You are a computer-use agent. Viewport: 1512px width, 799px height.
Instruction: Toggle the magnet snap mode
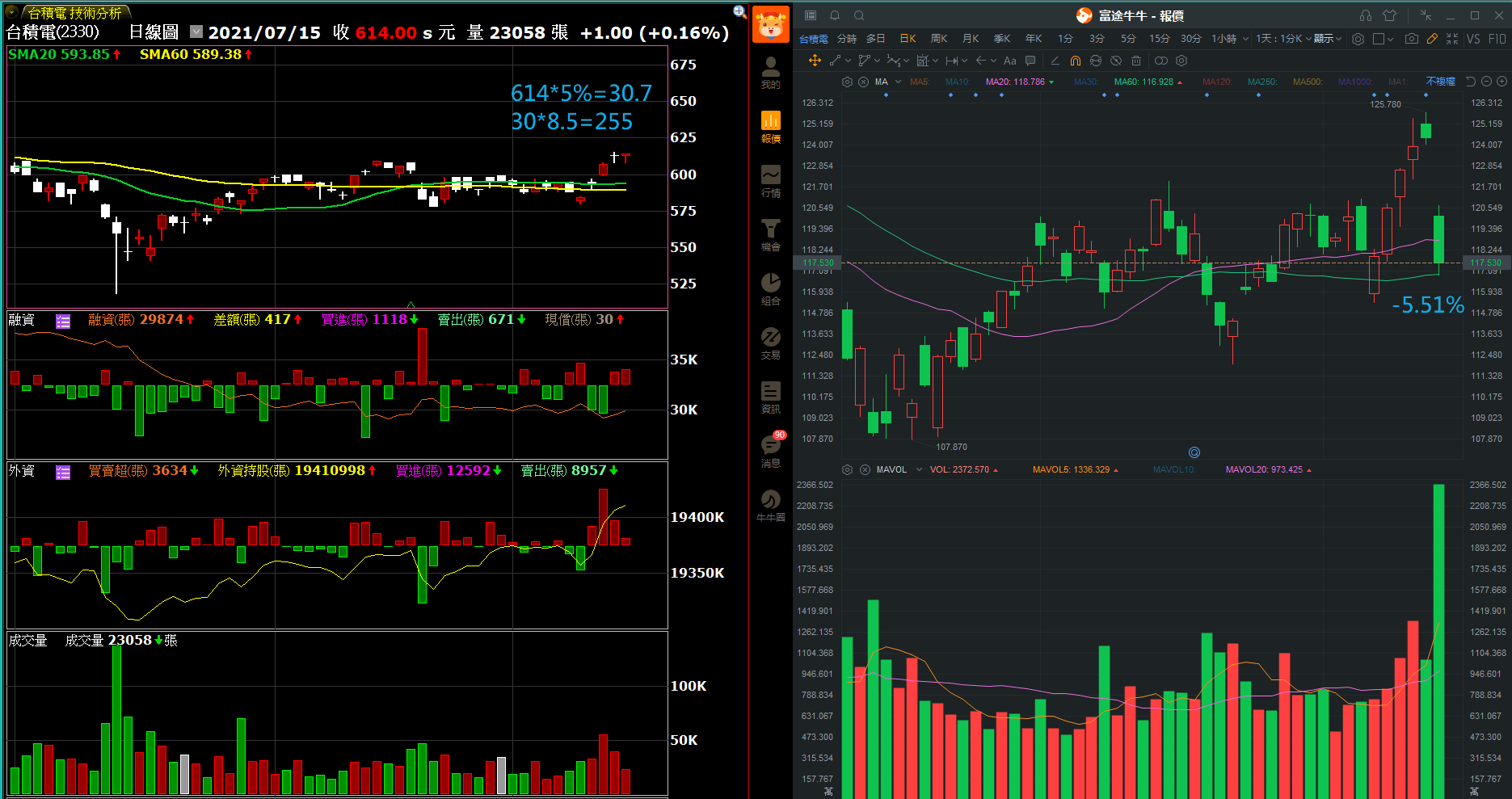pos(1076,61)
